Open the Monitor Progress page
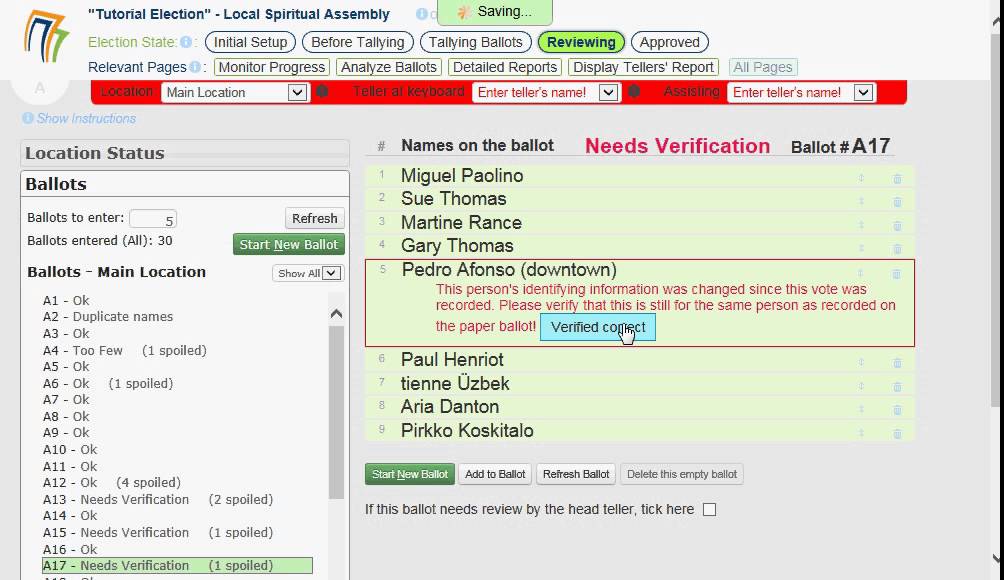This screenshot has width=1004, height=580. [271, 67]
